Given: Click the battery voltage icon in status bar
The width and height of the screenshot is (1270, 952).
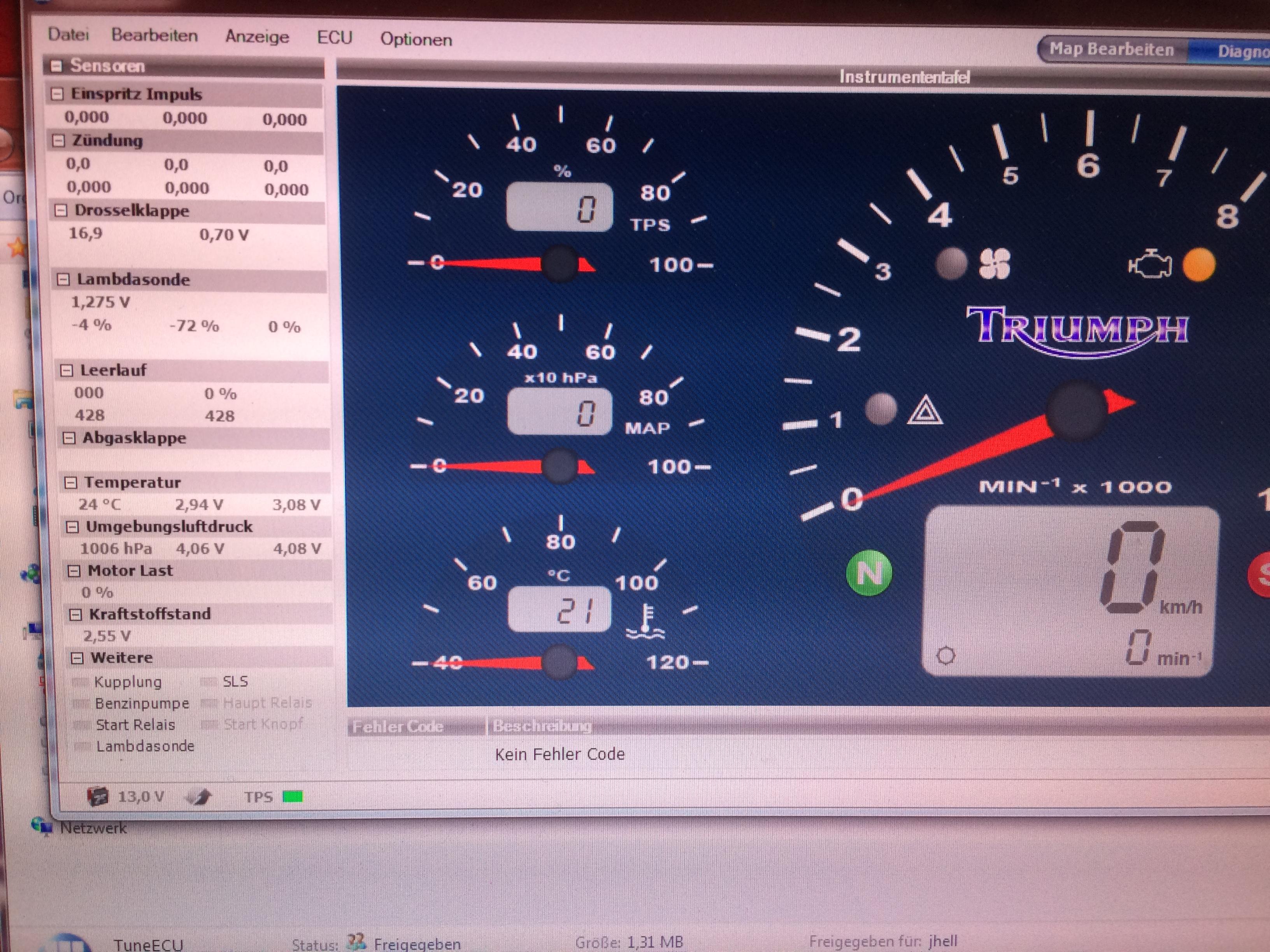Looking at the screenshot, I should click(98, 796).
